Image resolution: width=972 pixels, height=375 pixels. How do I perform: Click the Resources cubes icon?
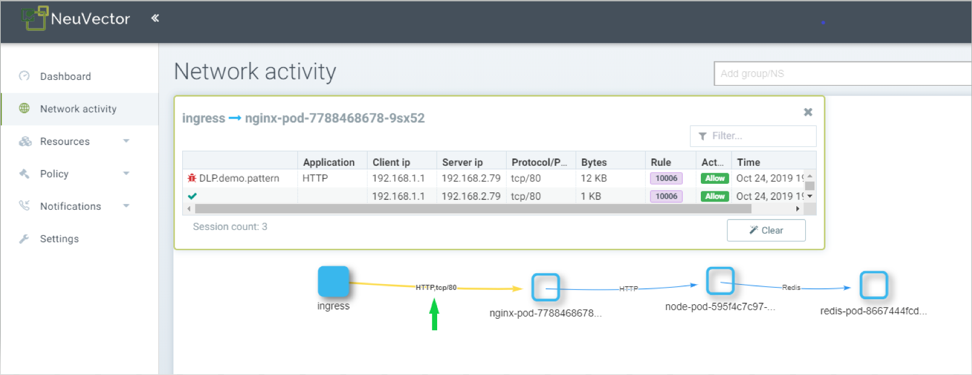pyautogui.click(x=25, y=141)
